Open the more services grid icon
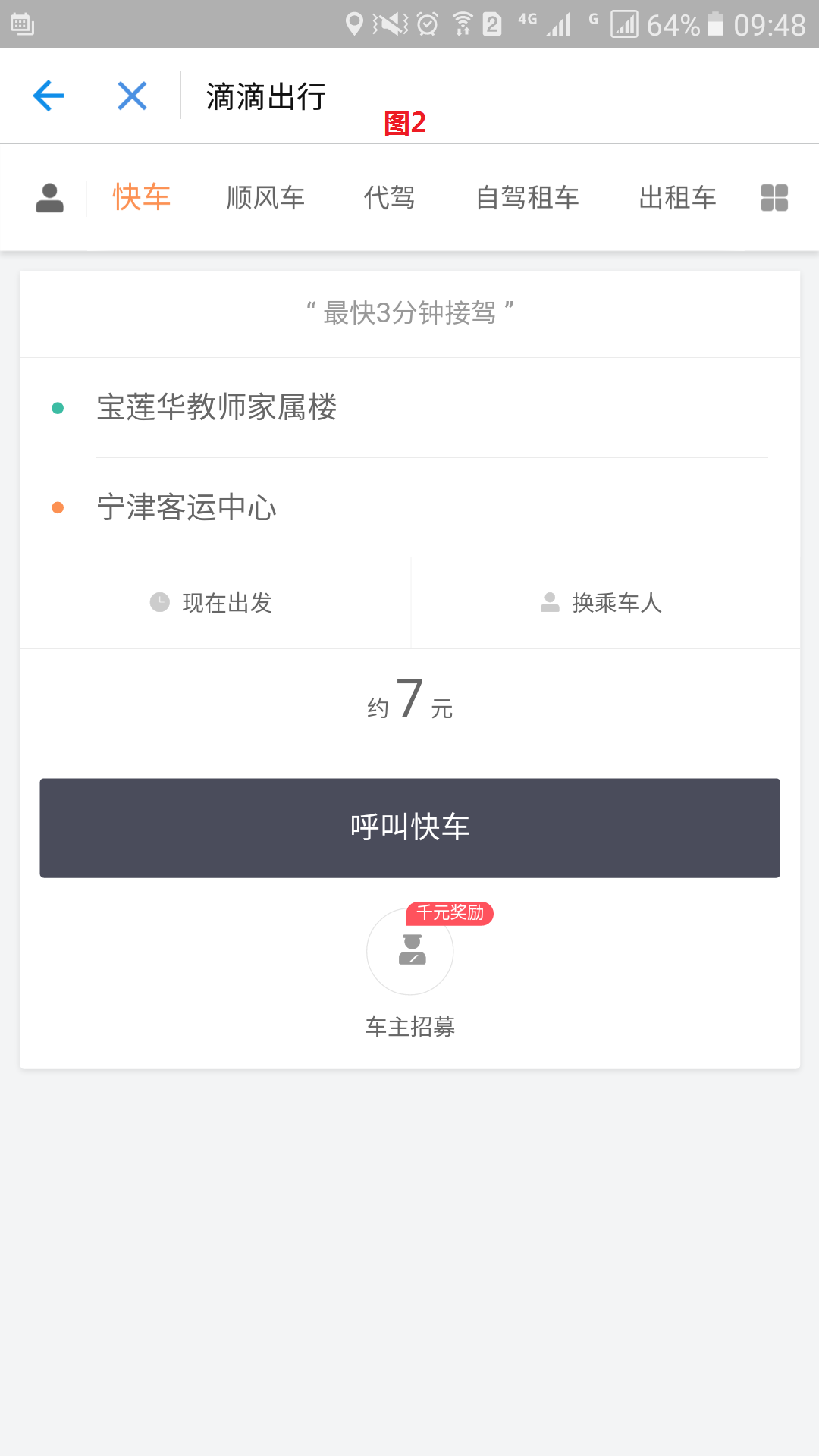The height and width of the screenshot is (1456, 819). point(773,198)
